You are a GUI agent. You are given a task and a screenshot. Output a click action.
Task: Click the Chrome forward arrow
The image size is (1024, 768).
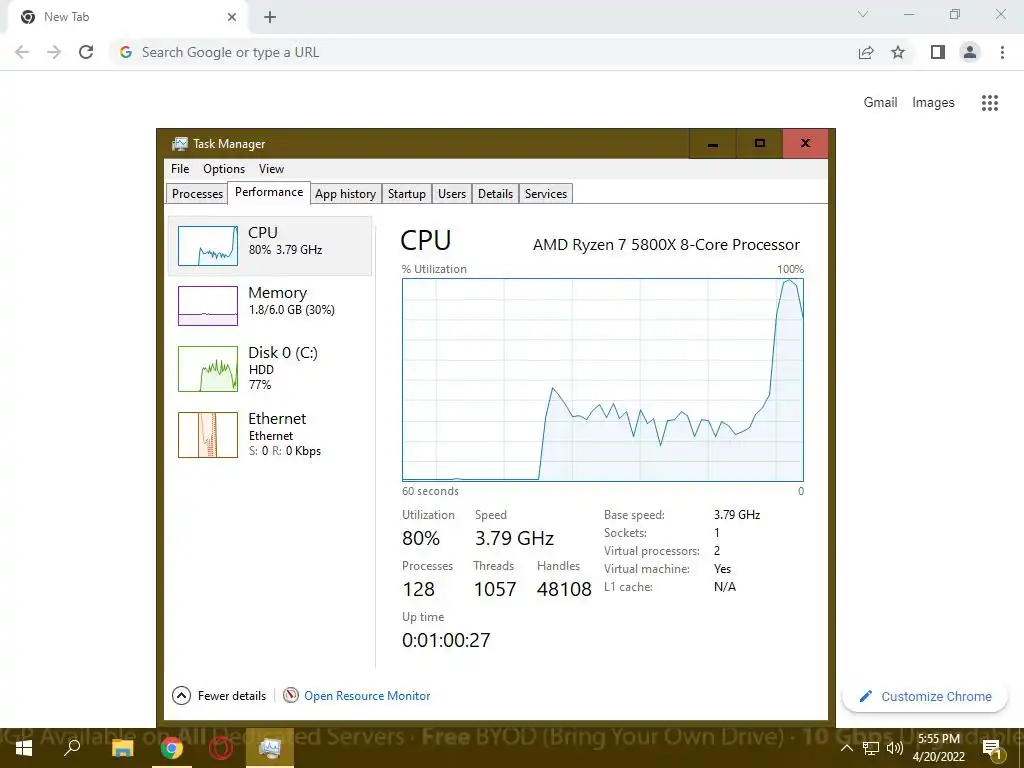54,52
